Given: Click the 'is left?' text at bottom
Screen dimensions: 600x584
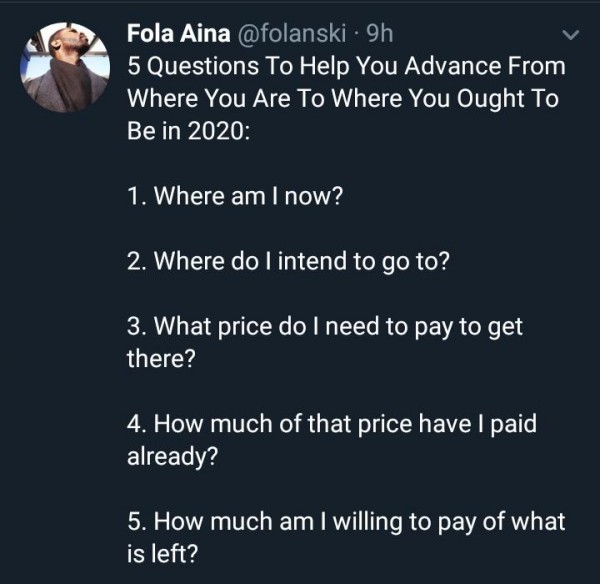Looking at the screenshot, I should click(163, 554).
